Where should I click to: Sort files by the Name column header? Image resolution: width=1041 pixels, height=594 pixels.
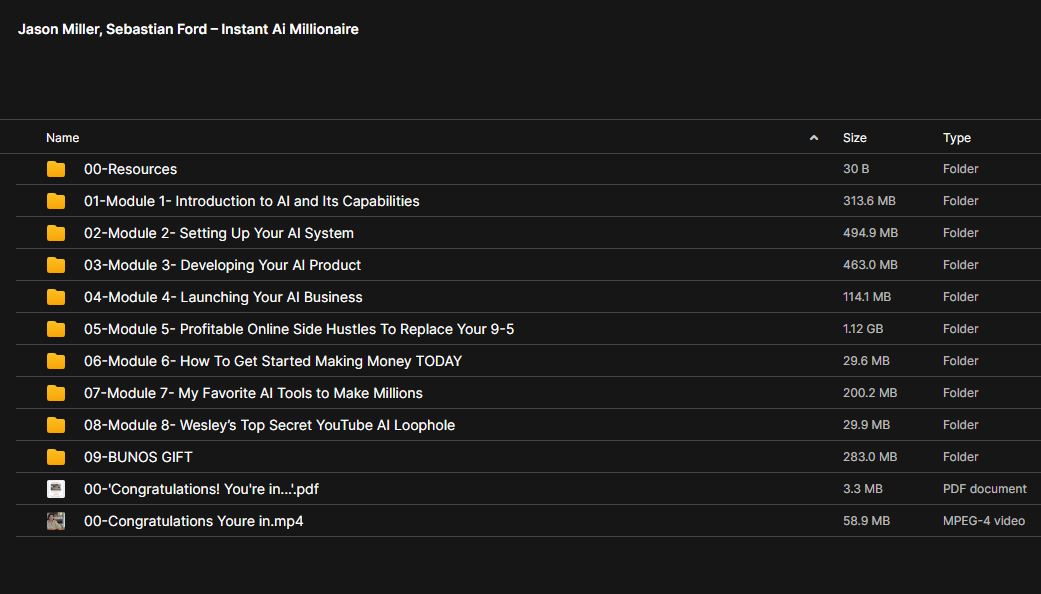(x=63, y=138)
